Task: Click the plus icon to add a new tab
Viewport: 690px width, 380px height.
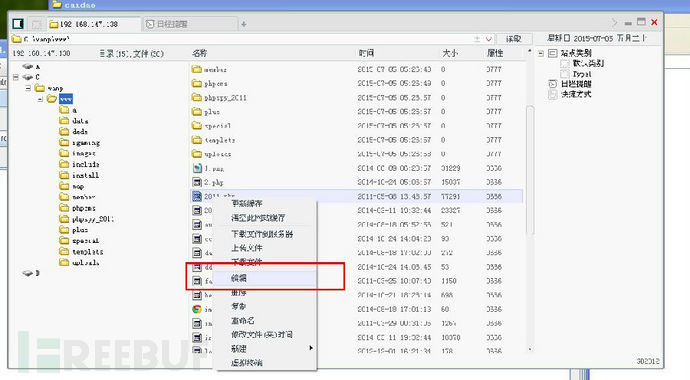Action: 244,24
